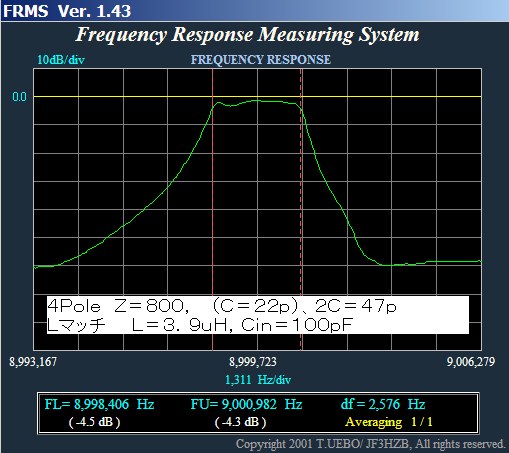Click the solid red lower cutoff marker
509x453 pixels.
pos(213,210)
